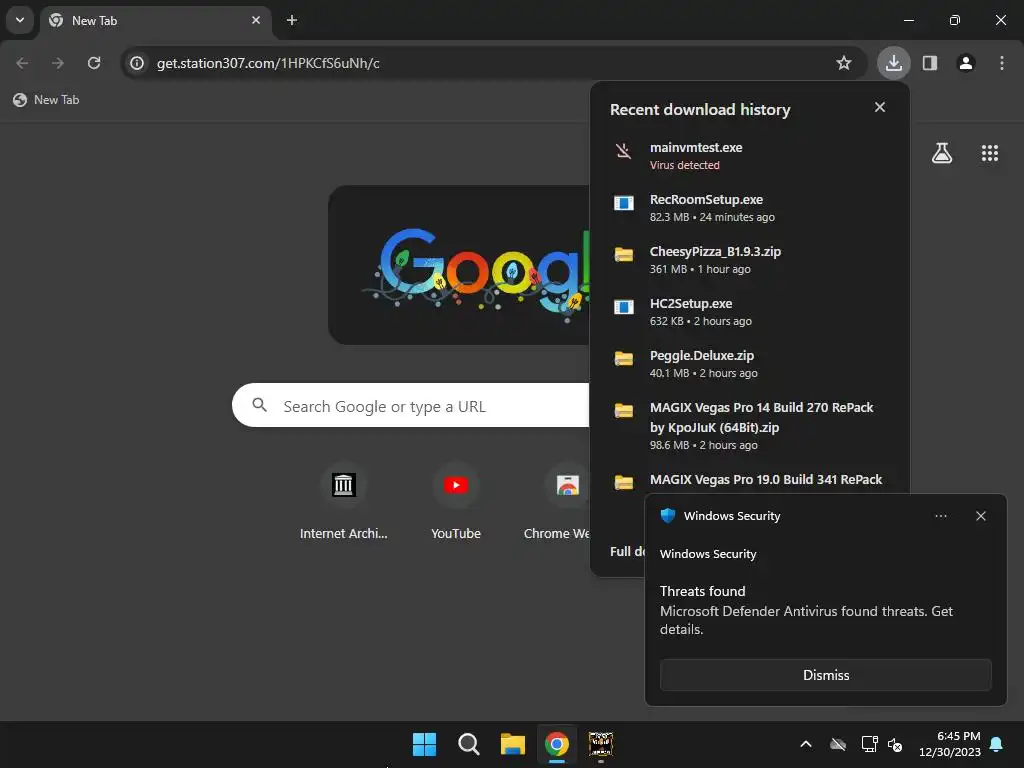Select mainvmtest.exe blocked download entry
Image resolution: width=1024 pixels, height=768 pixels.
[749, 156]
